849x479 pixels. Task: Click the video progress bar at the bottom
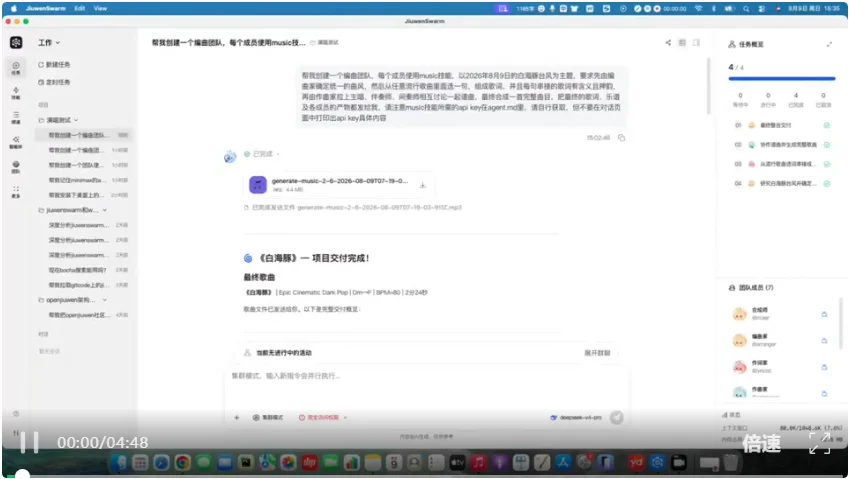[x=424, y=476]
